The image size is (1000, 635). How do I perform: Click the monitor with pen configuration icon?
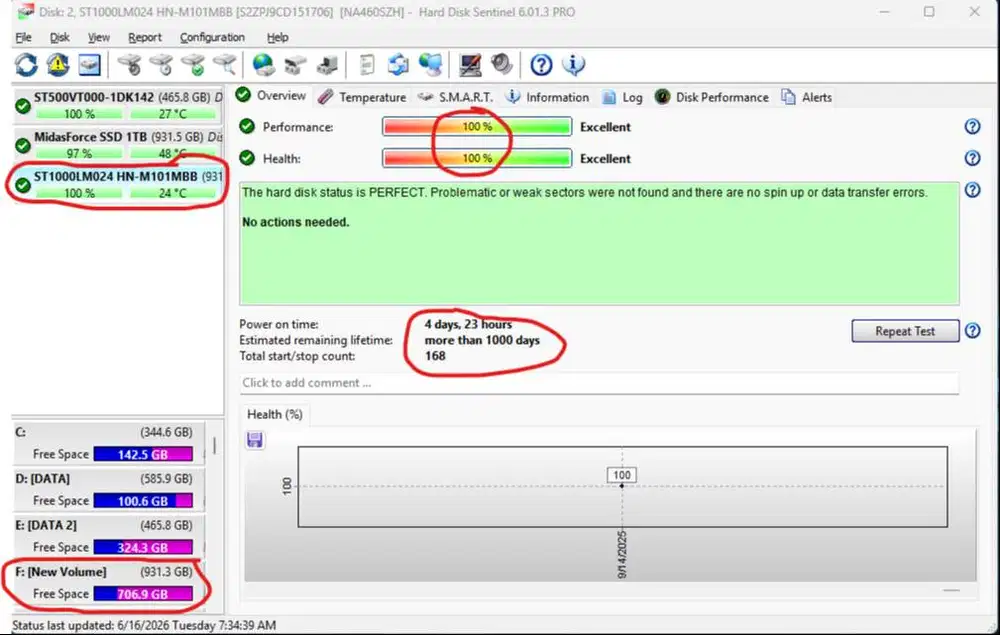pos(470,65)
